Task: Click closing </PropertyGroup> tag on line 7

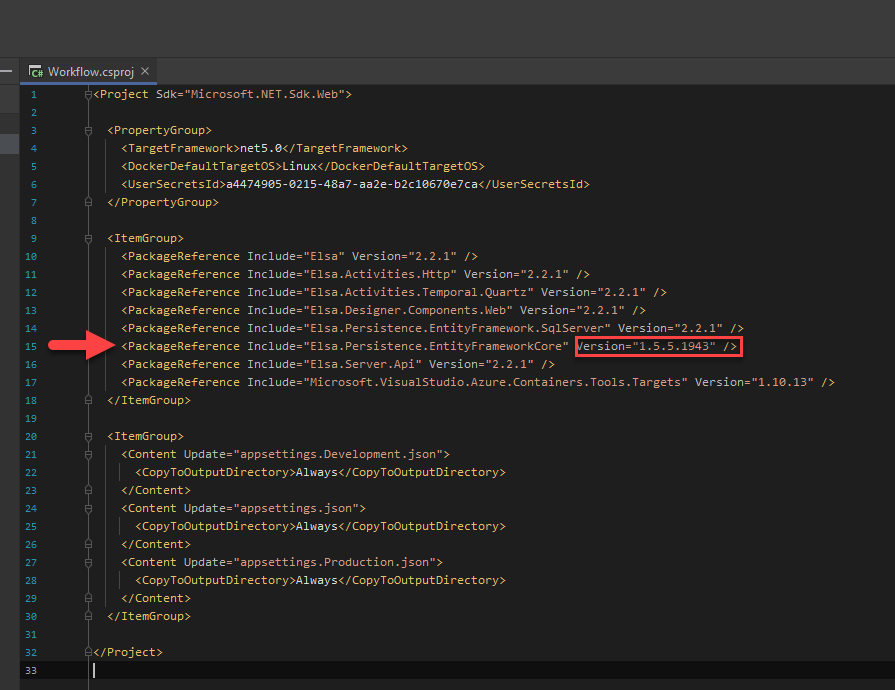Action: [163, 202]
